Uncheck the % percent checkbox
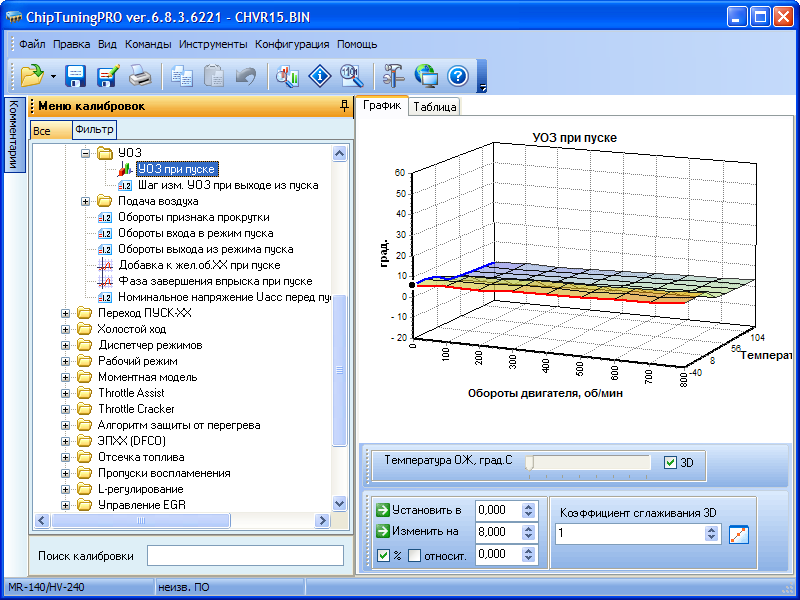 [x=384, y=555]
